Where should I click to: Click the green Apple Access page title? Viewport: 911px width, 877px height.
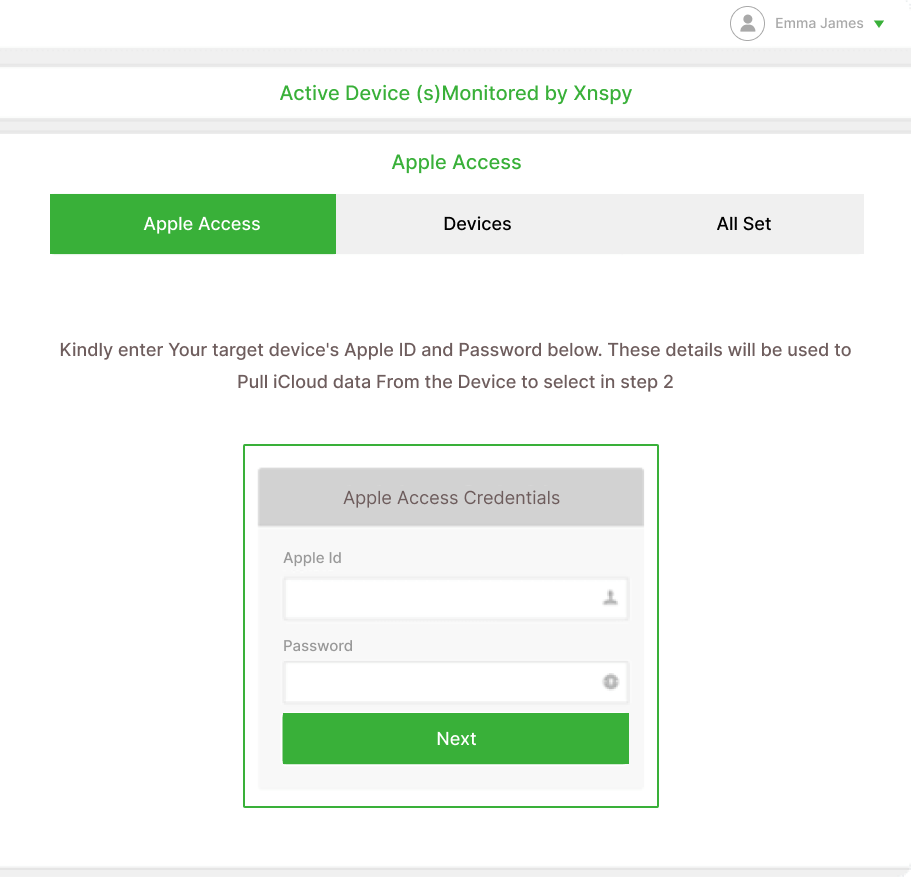(x=456, y=163)
